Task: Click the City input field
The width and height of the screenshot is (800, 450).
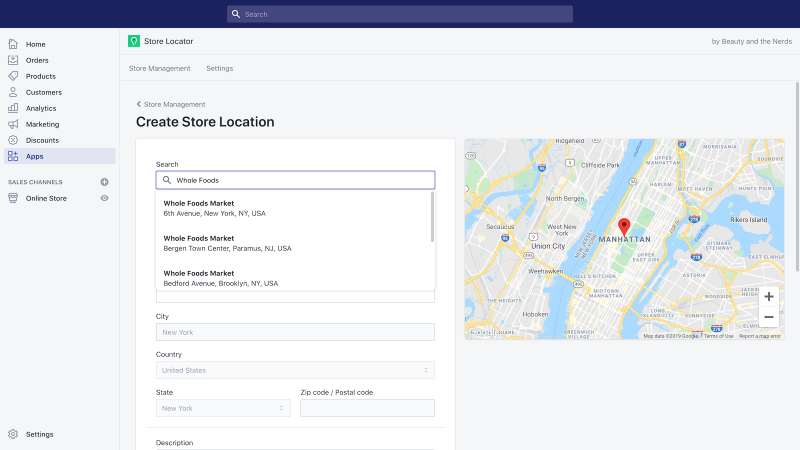Action: 295,332
